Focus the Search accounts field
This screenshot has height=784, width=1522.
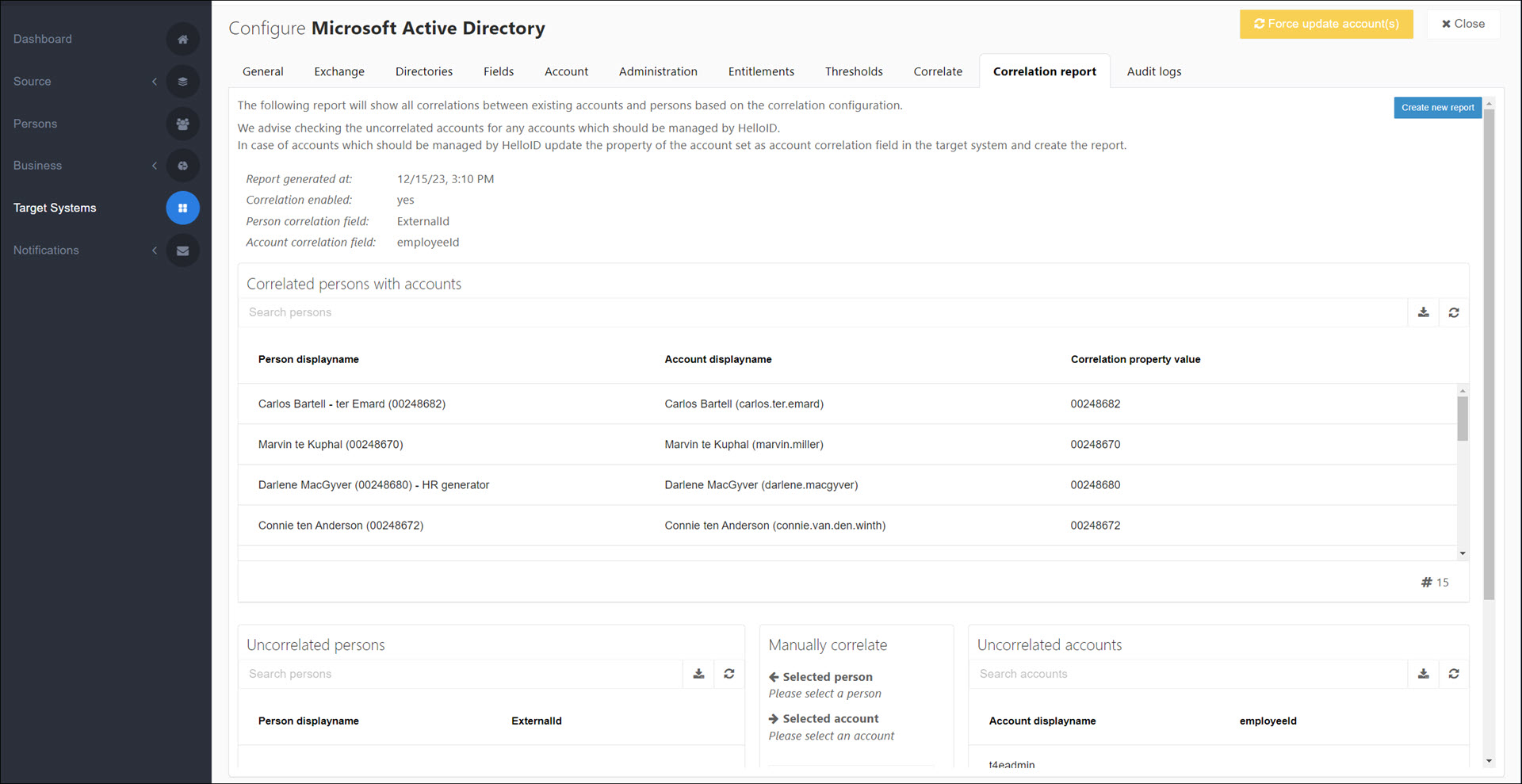pos(1188,674)
